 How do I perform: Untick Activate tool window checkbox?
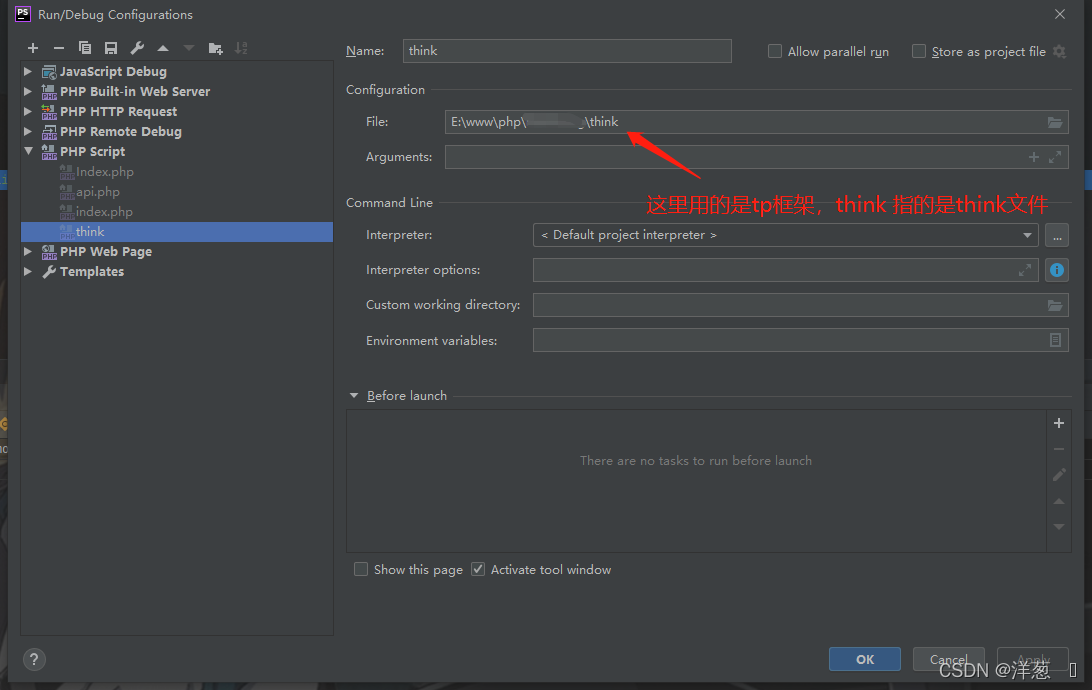click(x=478, y=570)
